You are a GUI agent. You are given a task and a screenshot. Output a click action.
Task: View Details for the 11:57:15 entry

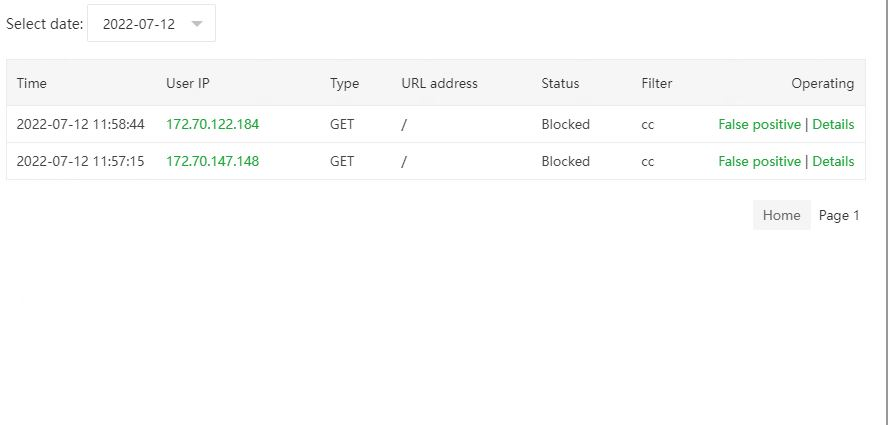[x=833, y=161]
